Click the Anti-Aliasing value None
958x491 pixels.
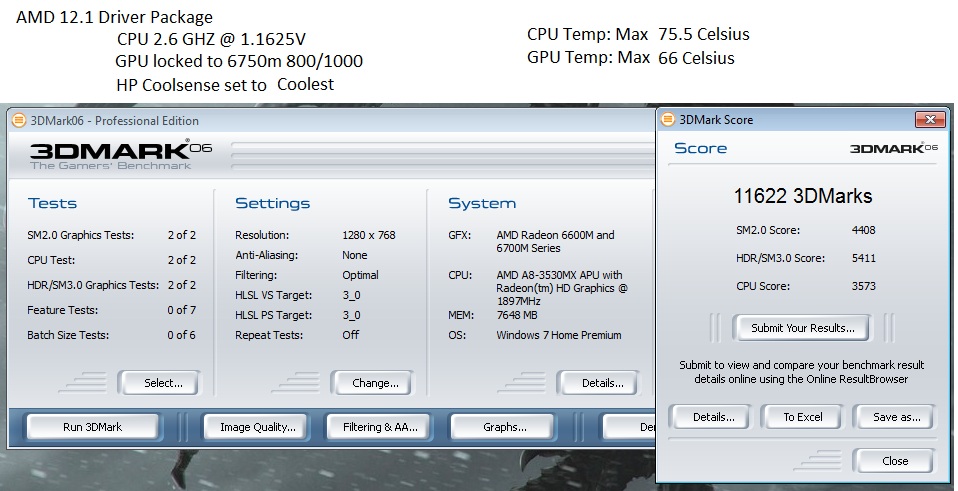(x=354, y=255)
